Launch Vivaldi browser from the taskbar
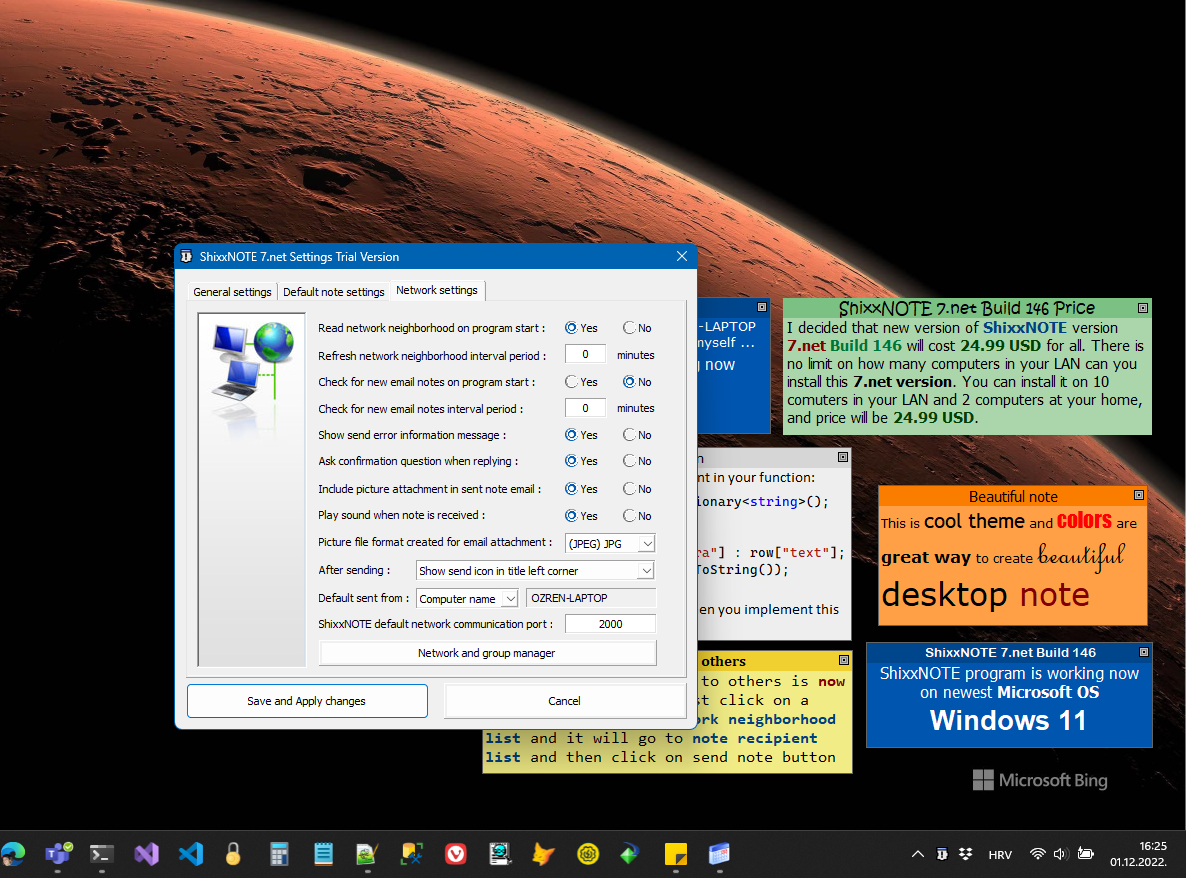This screenshot has width=1186, height=878. tap(455, 854)
